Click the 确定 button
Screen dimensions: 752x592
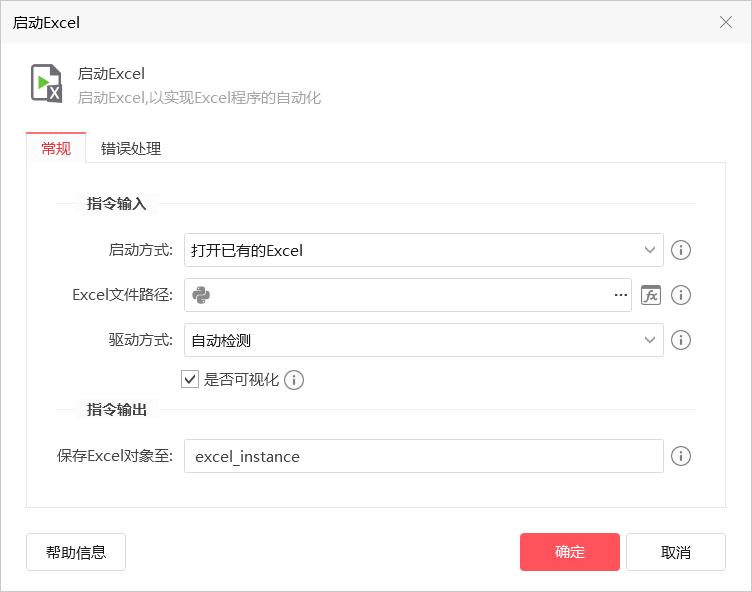tap(570, 552)
